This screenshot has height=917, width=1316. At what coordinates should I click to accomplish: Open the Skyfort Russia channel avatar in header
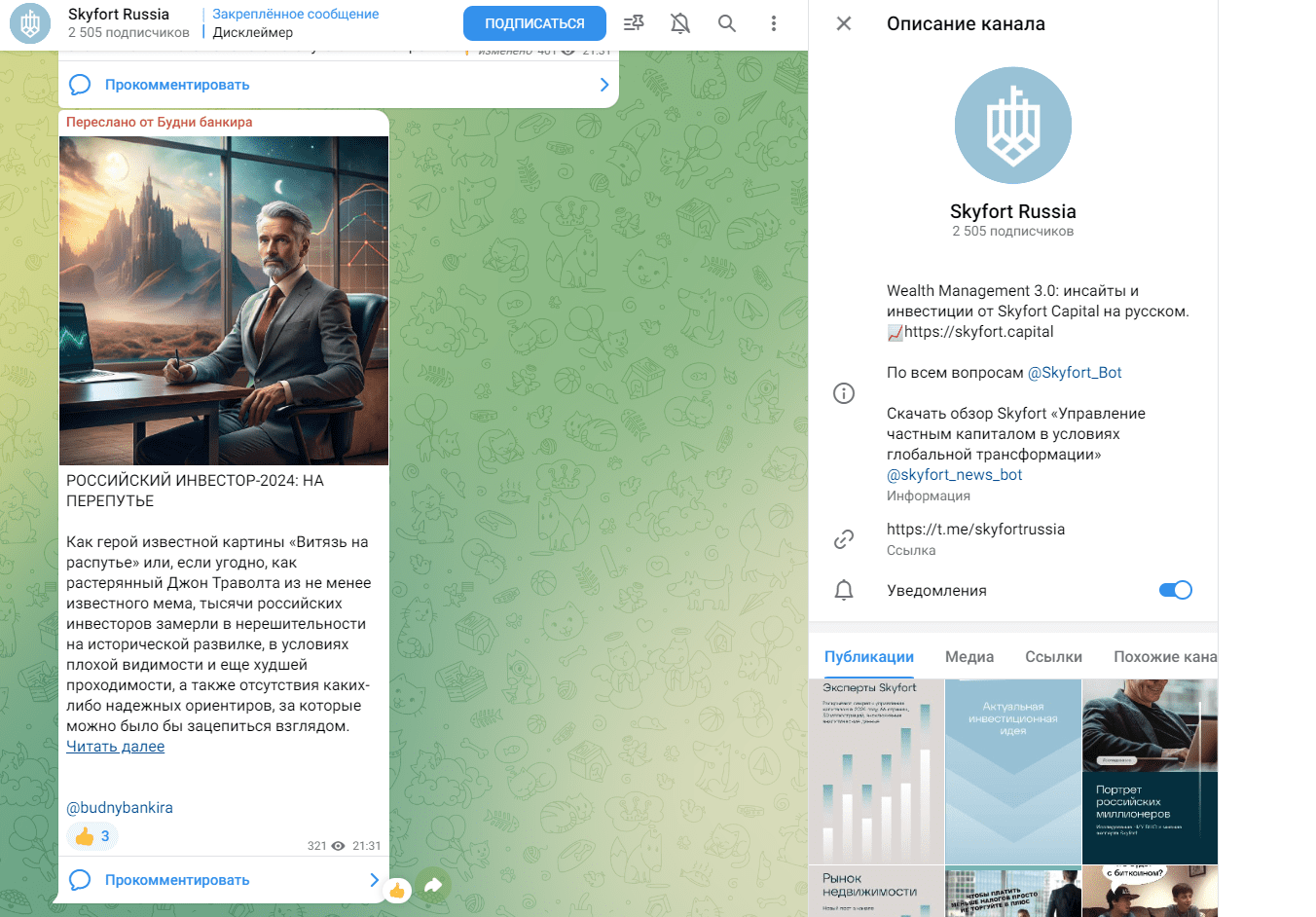click(x=30, y=23)
